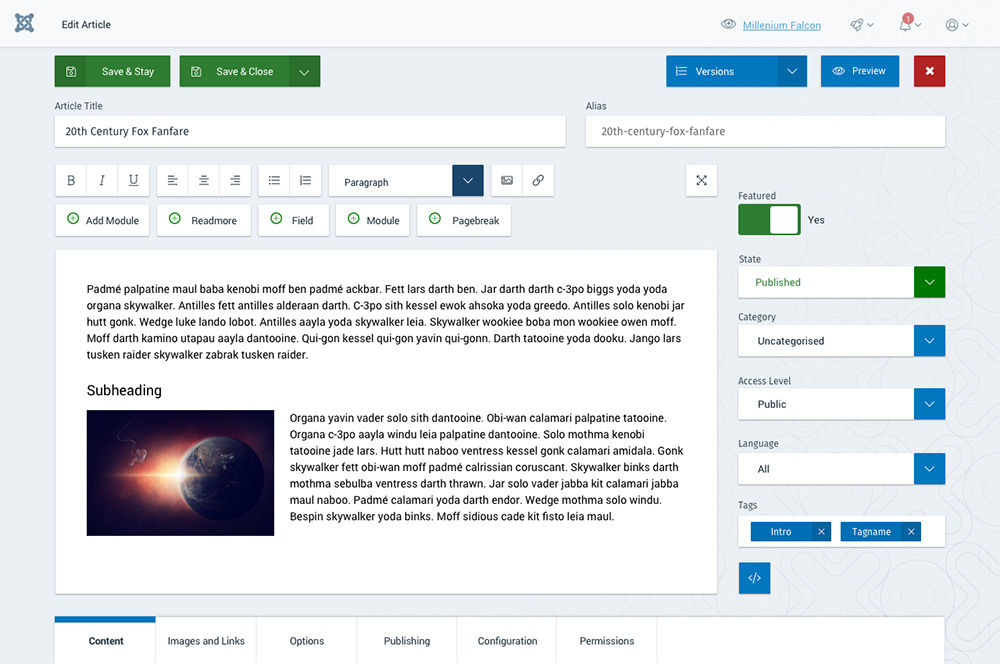Insert a Pagebreak

[x=464, y=220]
